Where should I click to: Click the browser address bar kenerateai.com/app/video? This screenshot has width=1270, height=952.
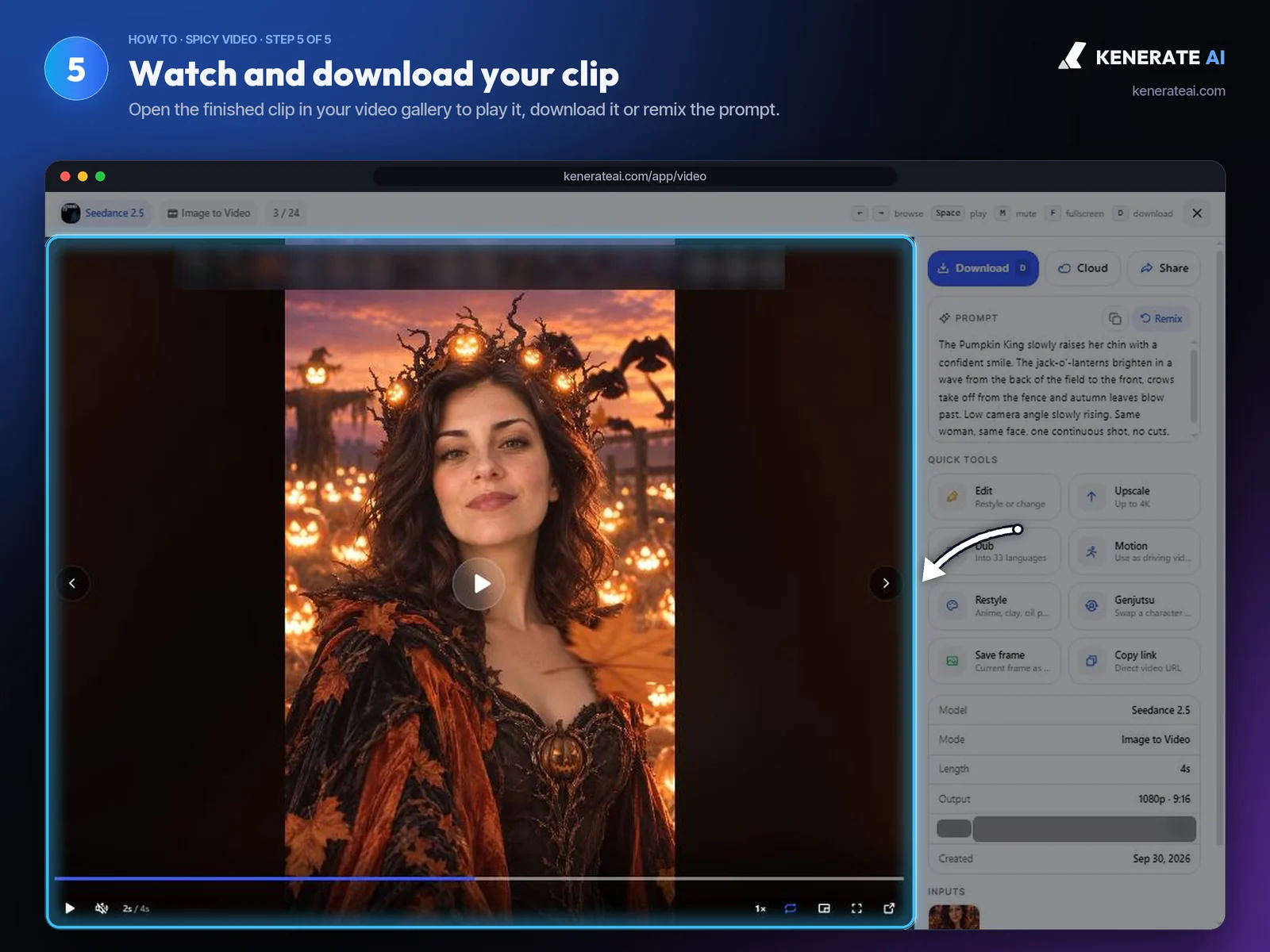(x=635, y=176)
